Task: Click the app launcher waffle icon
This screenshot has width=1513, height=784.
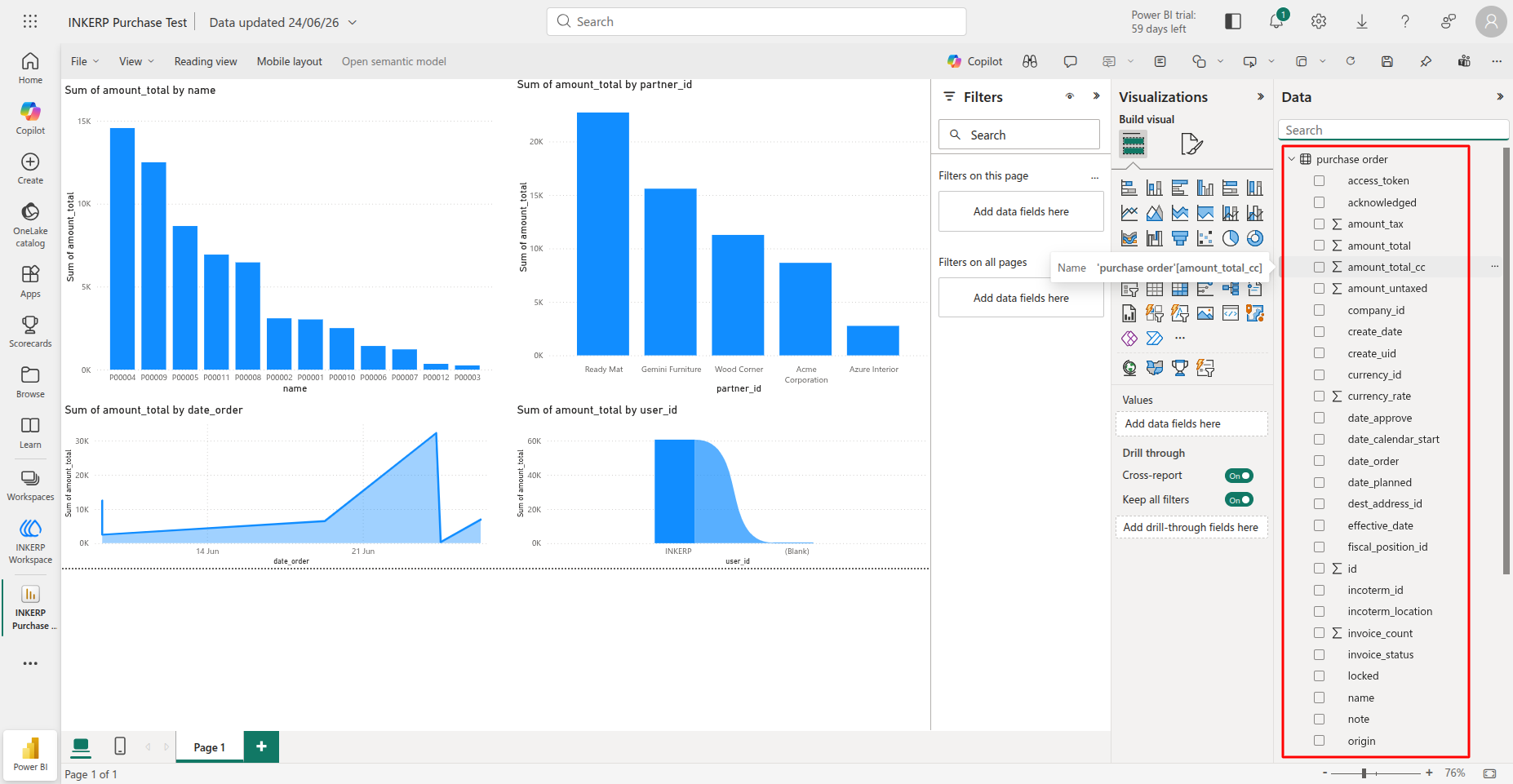Action: 30,21
